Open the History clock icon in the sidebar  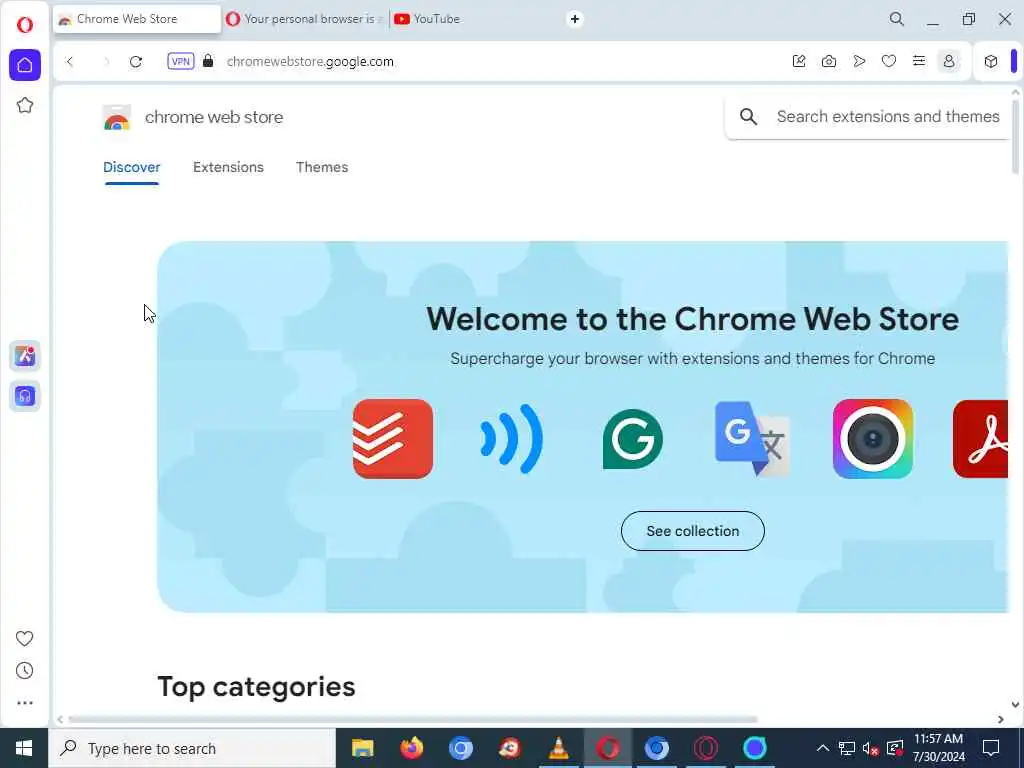(x=24, y=671)
